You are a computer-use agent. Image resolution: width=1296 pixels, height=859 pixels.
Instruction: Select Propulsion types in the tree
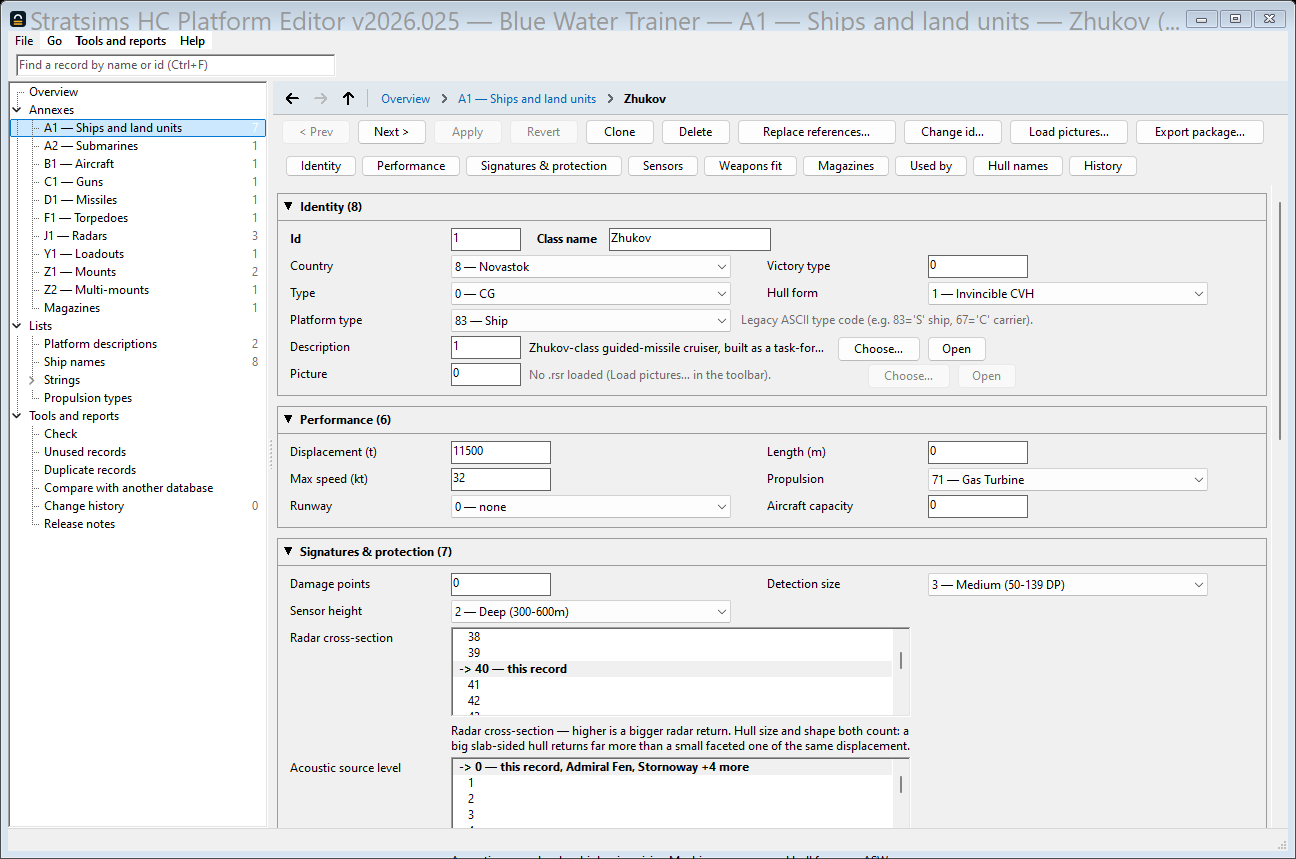(x=88, y=398)
